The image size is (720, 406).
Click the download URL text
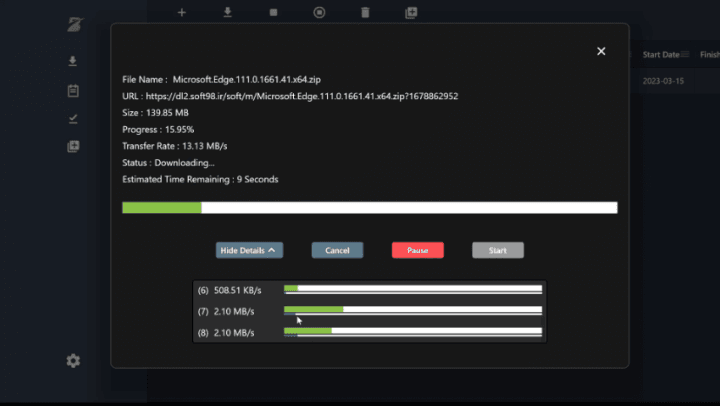tap(302, 96)
